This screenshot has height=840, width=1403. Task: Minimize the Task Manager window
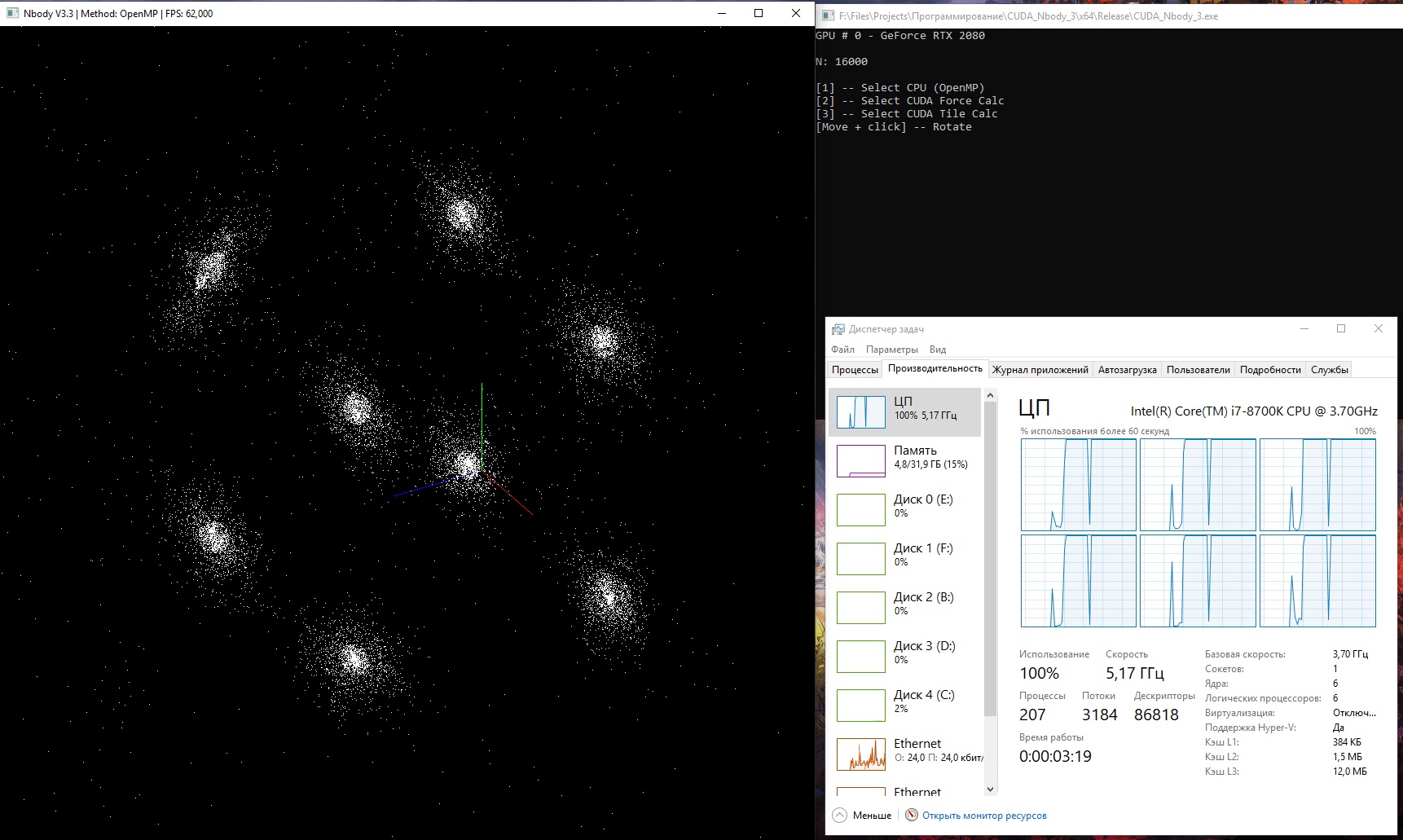click(1304, 328)
